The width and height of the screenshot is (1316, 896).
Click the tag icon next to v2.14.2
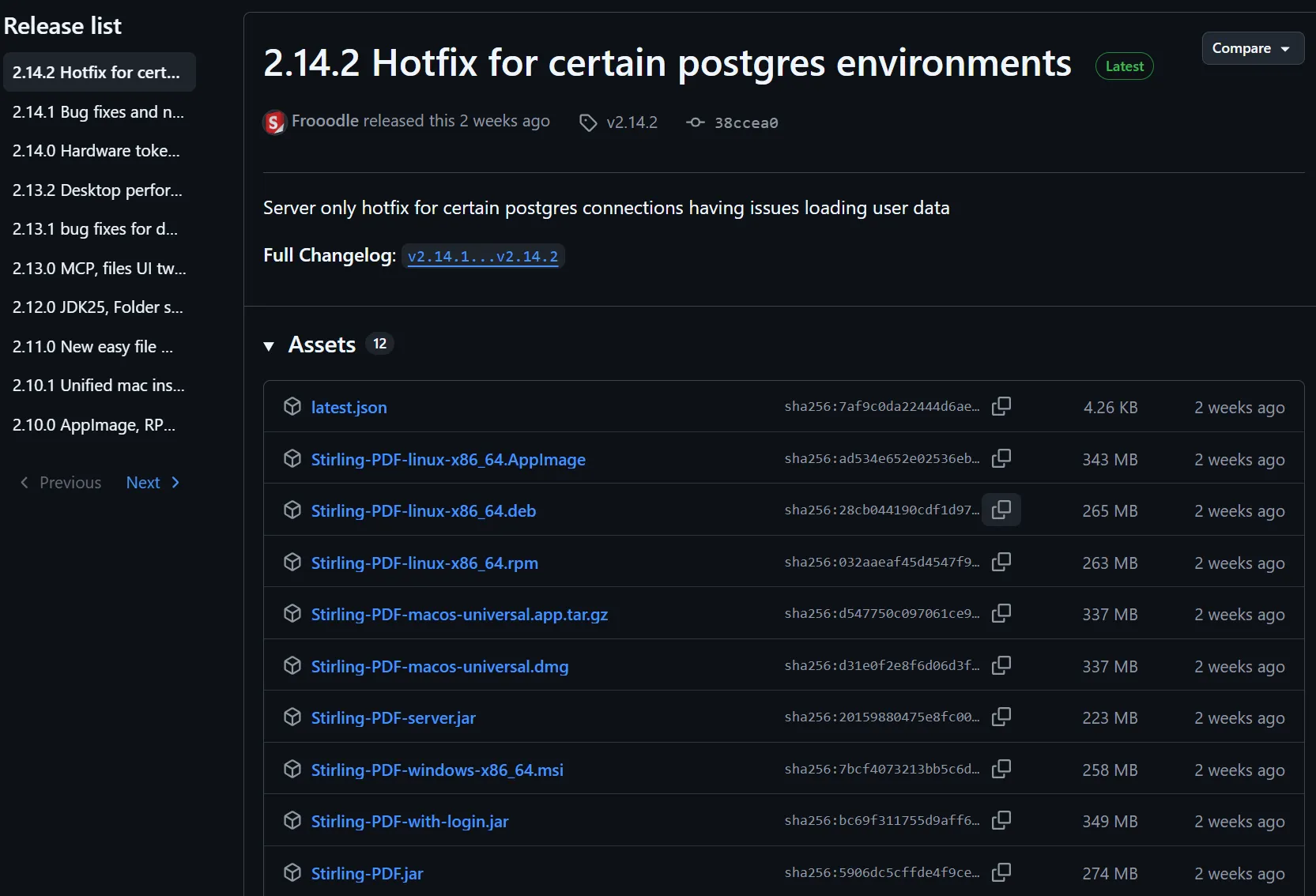point(588,122)
